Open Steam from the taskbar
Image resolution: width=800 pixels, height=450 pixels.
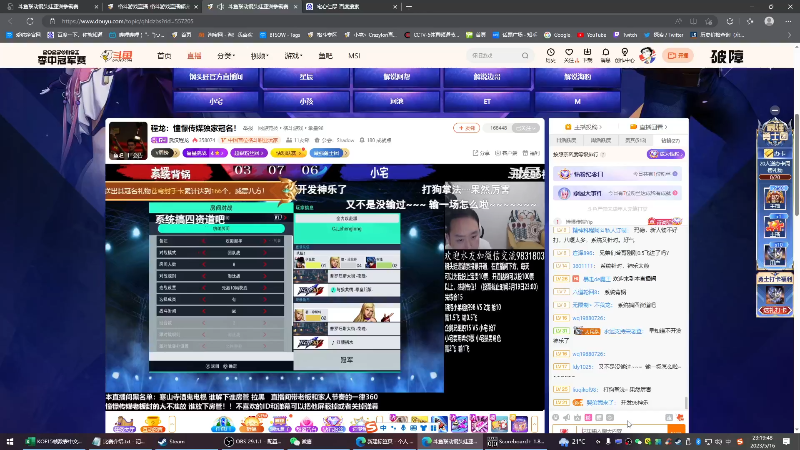[x=171, y=442]
